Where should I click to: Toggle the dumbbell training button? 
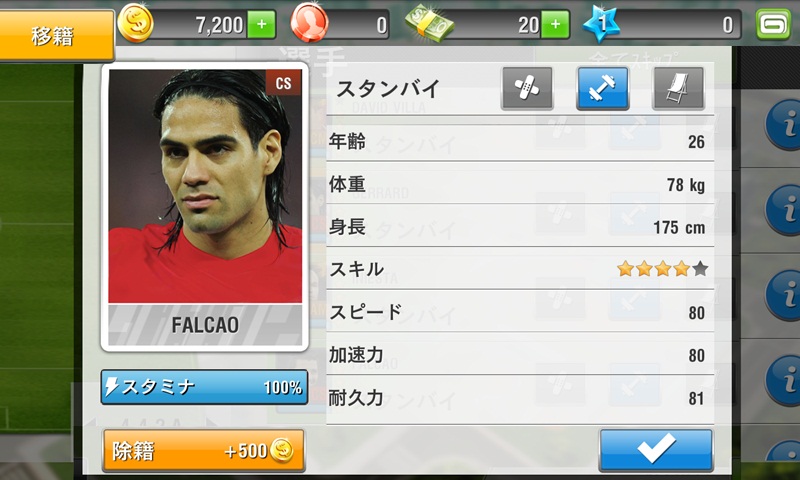[602, 88]
